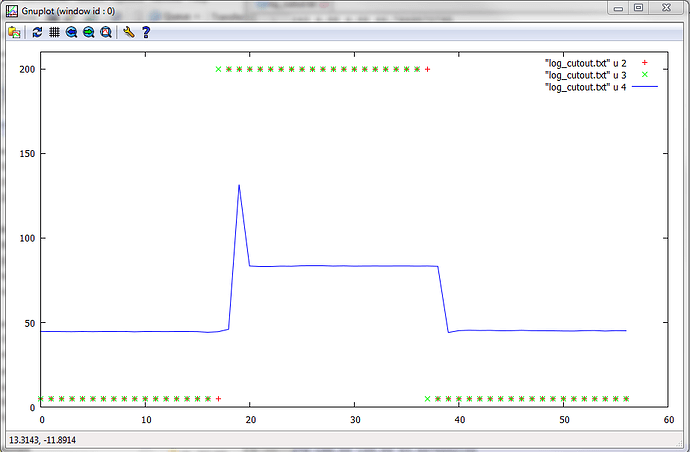
Task: Click the blue line peak near 130
Action: coord(239,186)
